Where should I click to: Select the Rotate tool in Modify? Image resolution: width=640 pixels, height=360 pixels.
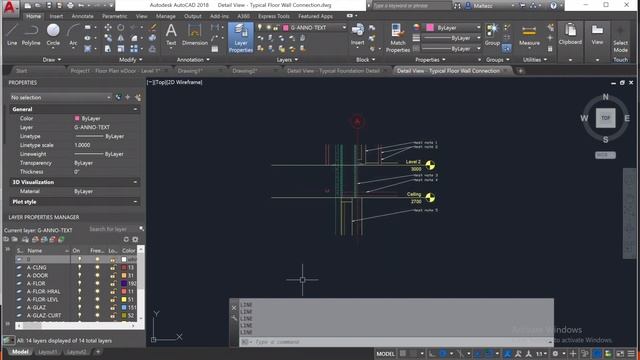pos(121,27)
